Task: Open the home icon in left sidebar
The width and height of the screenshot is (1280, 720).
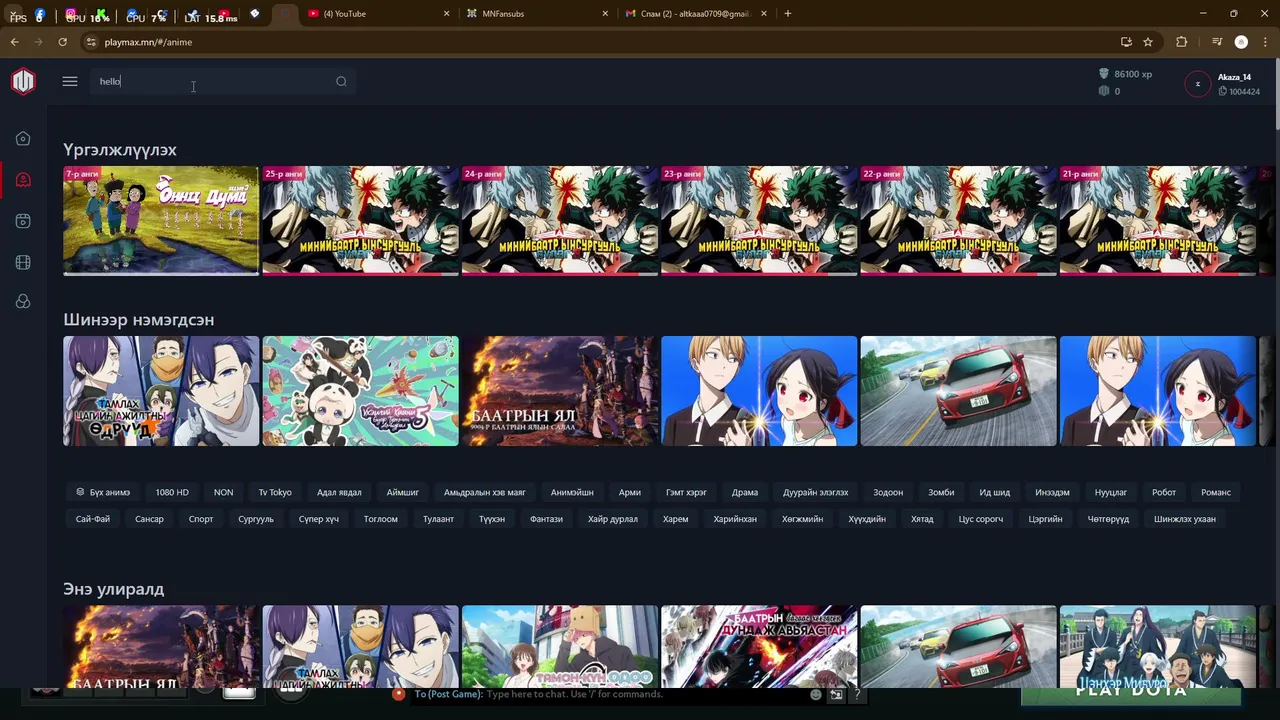Action: click(23, 139)
